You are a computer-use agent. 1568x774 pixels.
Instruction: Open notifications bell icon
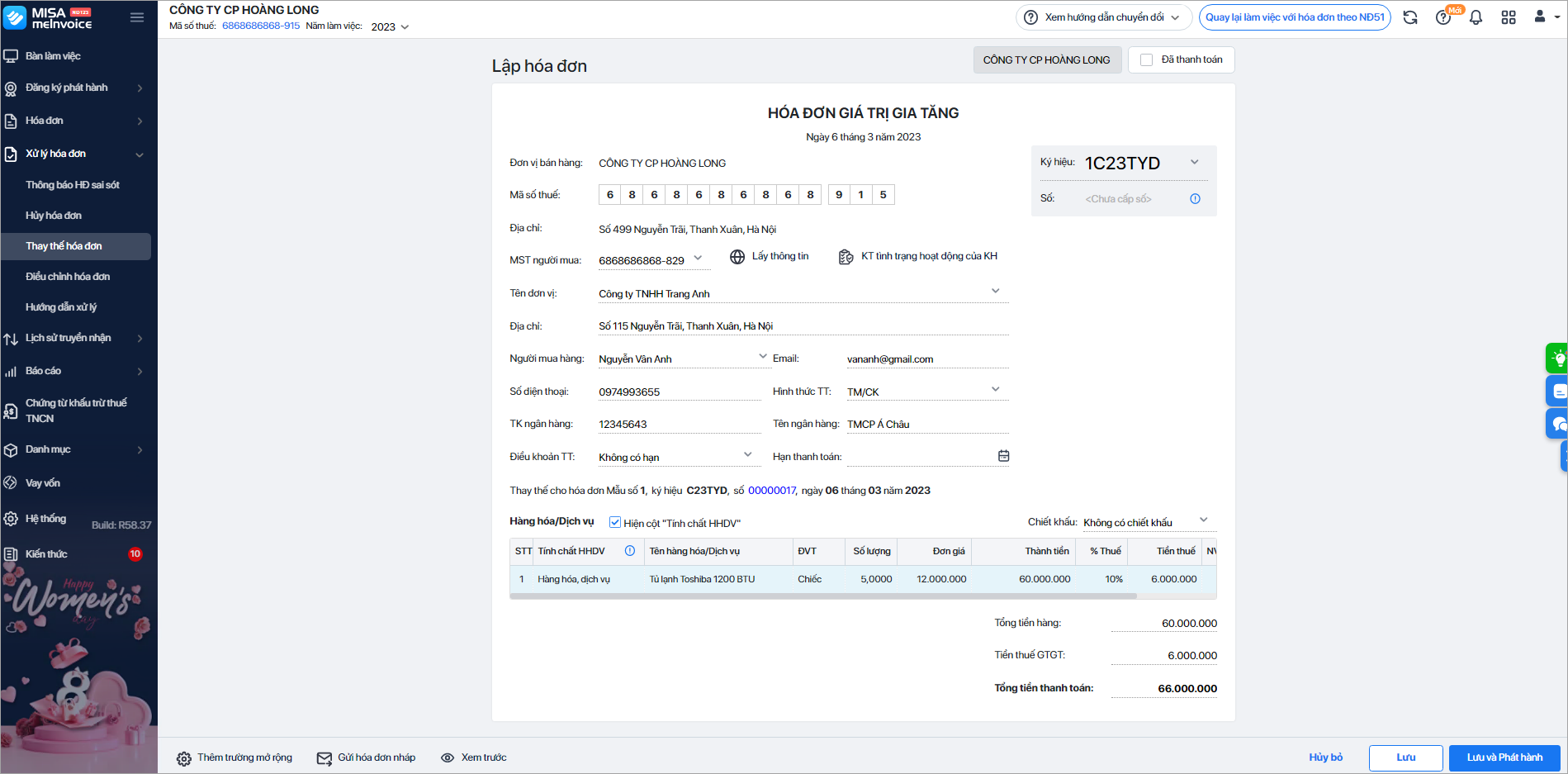coord(1476,17)
